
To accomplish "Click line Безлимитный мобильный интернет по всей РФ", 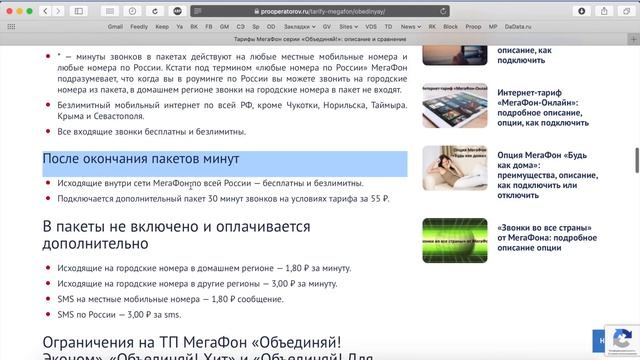I will pos(232,111).
